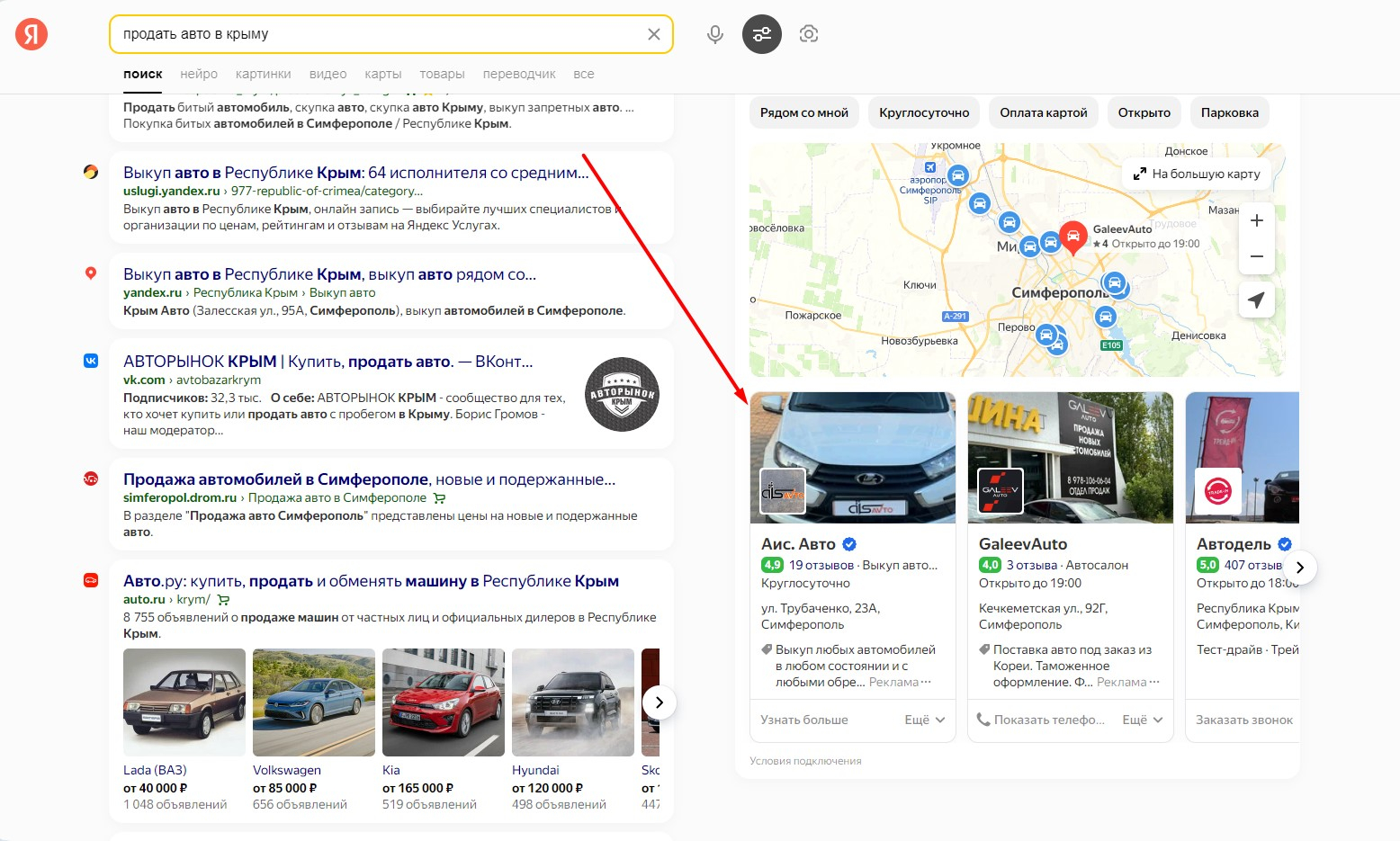The height and width of the screenshot is (841, 1400).
Task: Switch to the 'нейро' tab
Action: tap(199, 74)
